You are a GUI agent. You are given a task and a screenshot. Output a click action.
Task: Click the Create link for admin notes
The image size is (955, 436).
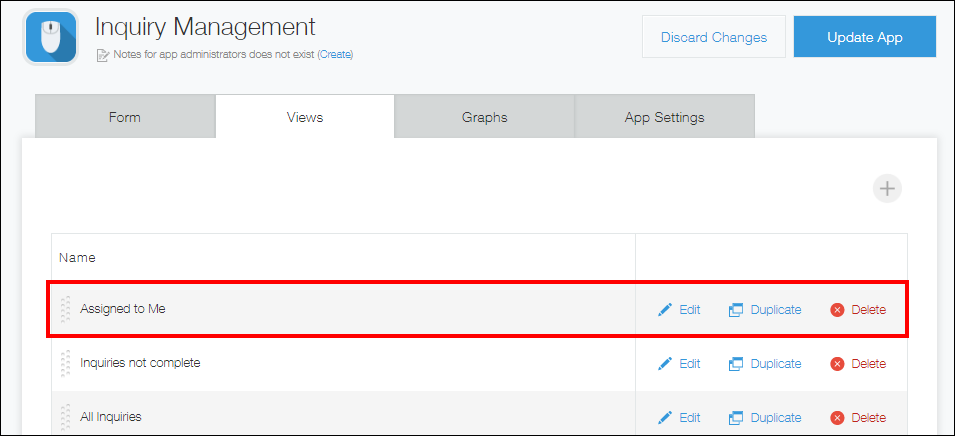point(335,55)
